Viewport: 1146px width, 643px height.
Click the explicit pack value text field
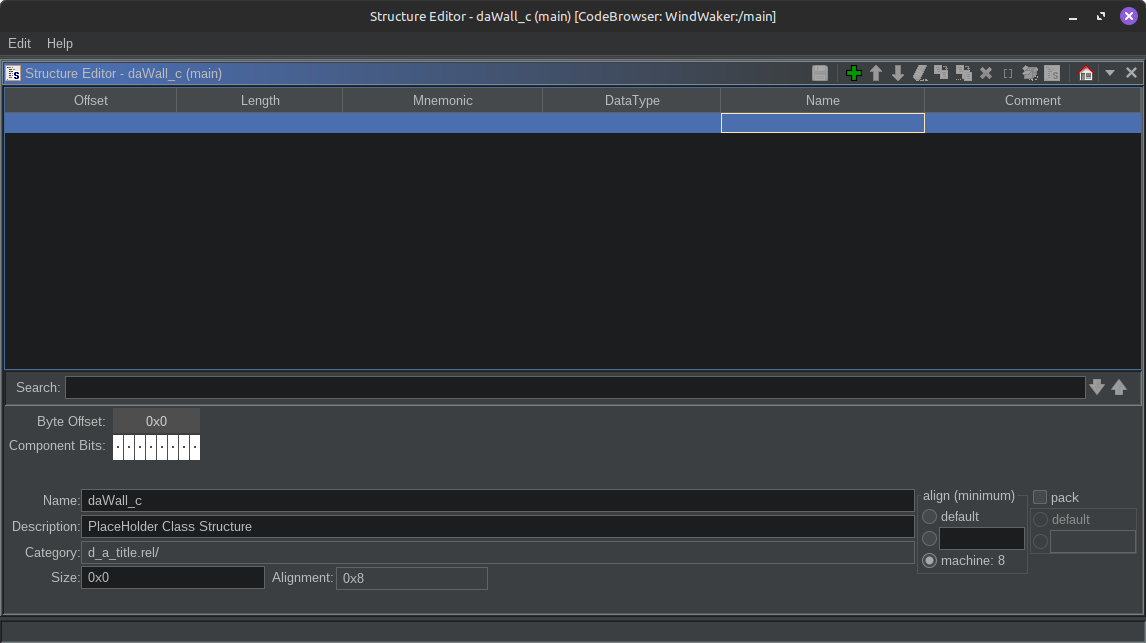pyautogui.click(x=1093, y=541)
